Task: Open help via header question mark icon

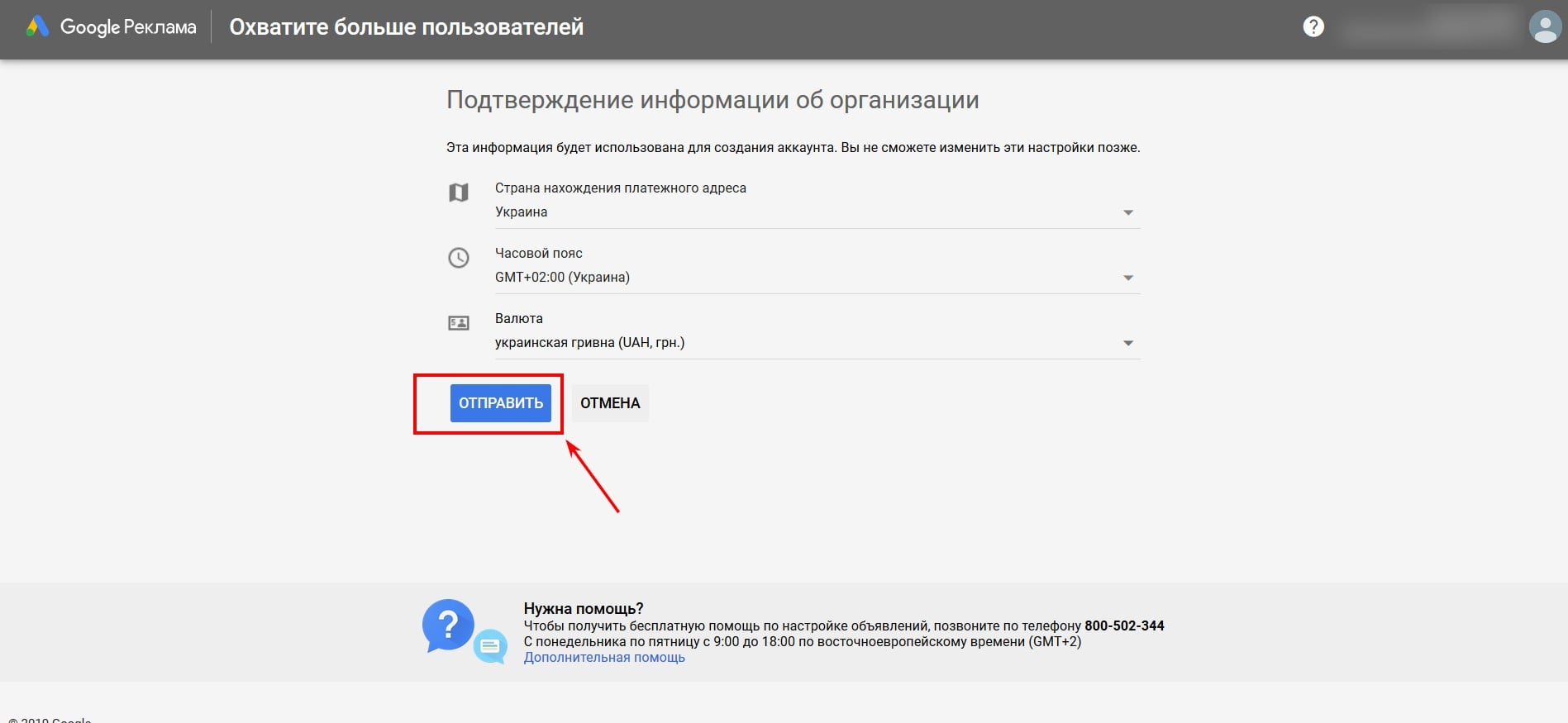Action: [1313, 27]
